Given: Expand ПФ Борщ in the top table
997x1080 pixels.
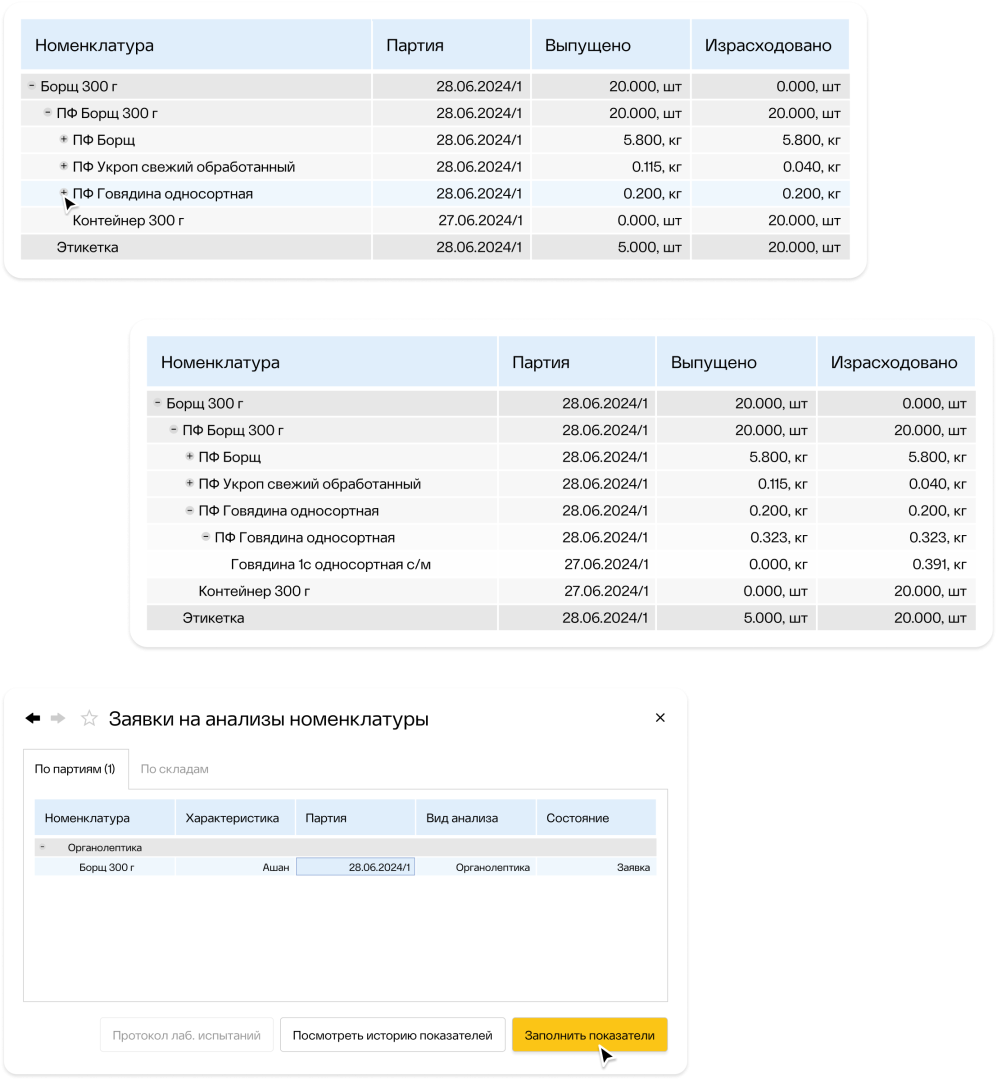Looking at the screenshot, I should coord(63,140).
